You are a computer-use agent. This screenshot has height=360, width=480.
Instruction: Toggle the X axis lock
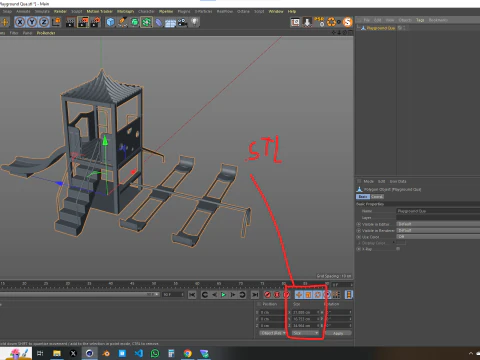(20, 22)
